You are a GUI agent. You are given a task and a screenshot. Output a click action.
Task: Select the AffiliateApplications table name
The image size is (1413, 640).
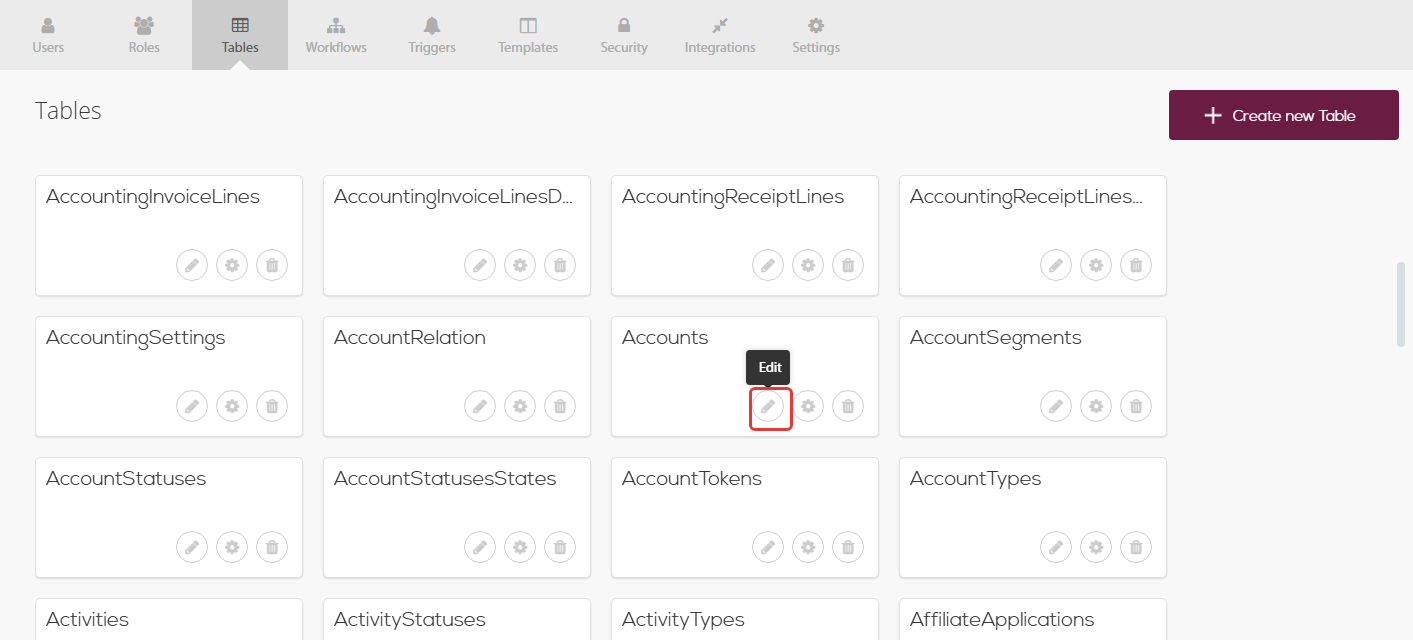(1002, 620)
